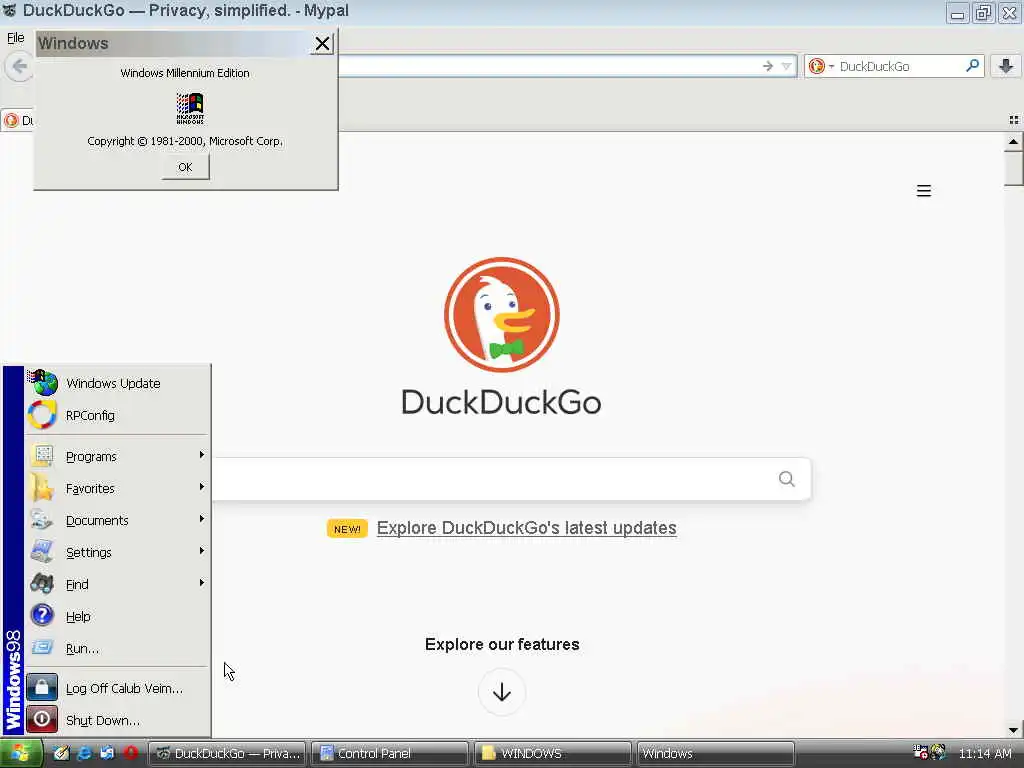Click the down arrow under Explore our features
Screen dimensions: 1024x768
[502, 692]
